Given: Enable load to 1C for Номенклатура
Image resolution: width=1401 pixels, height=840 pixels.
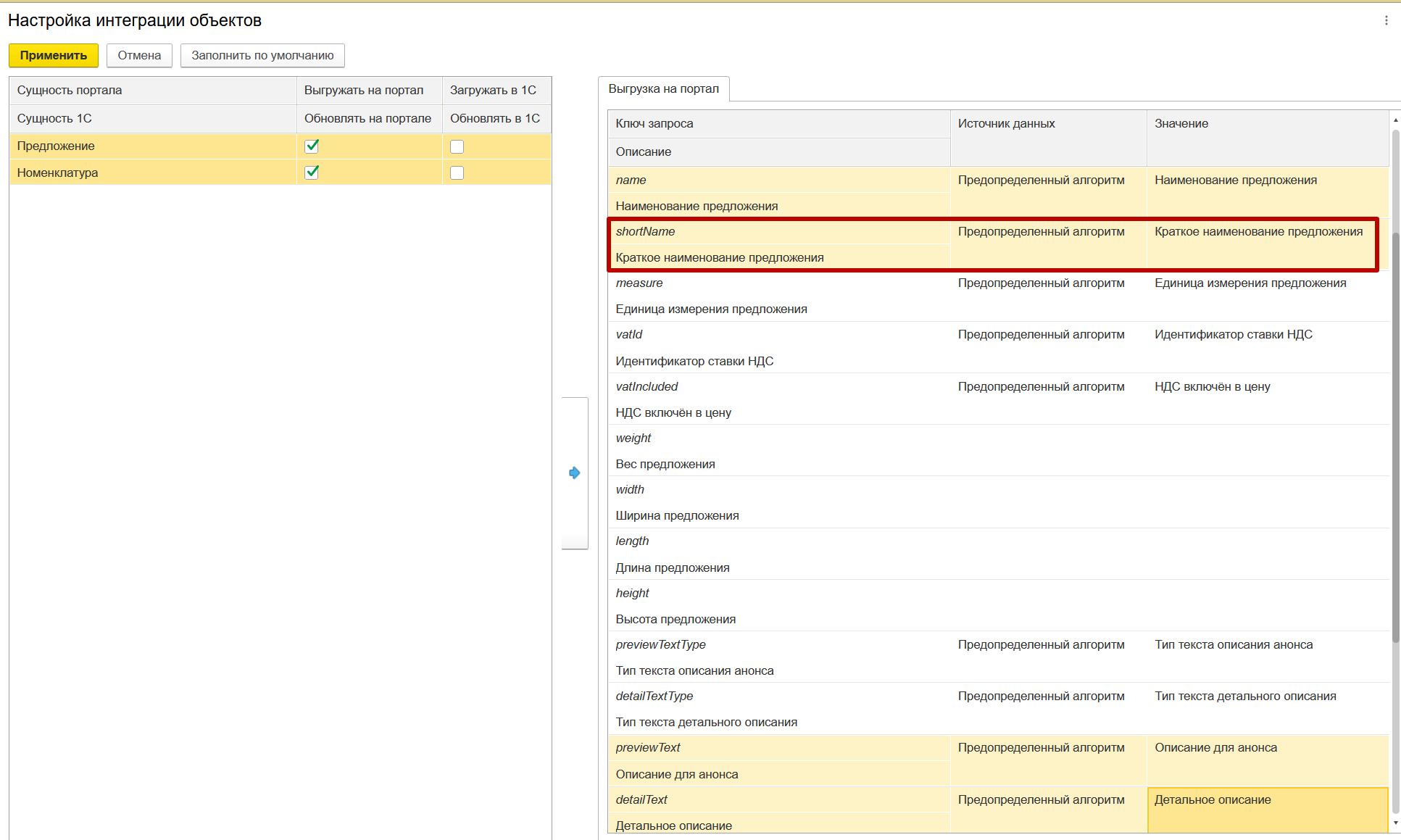Looking at the screenshot, I should [x=457, y=172].
